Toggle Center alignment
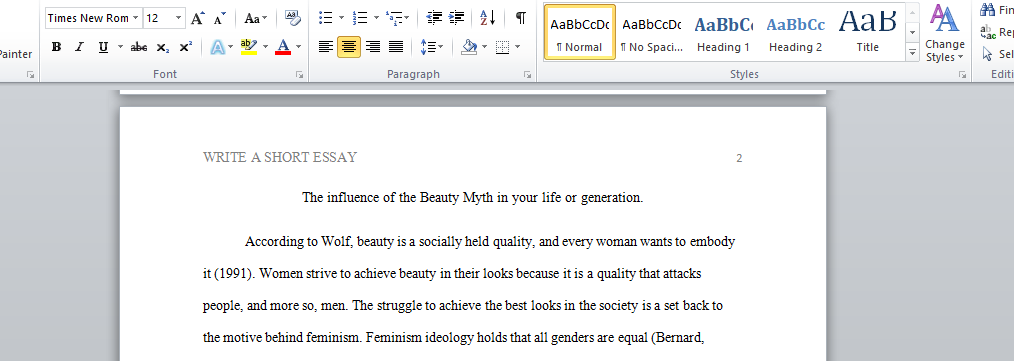The height and width of the screenshot is (361, 1014). (x=349, y=47)
